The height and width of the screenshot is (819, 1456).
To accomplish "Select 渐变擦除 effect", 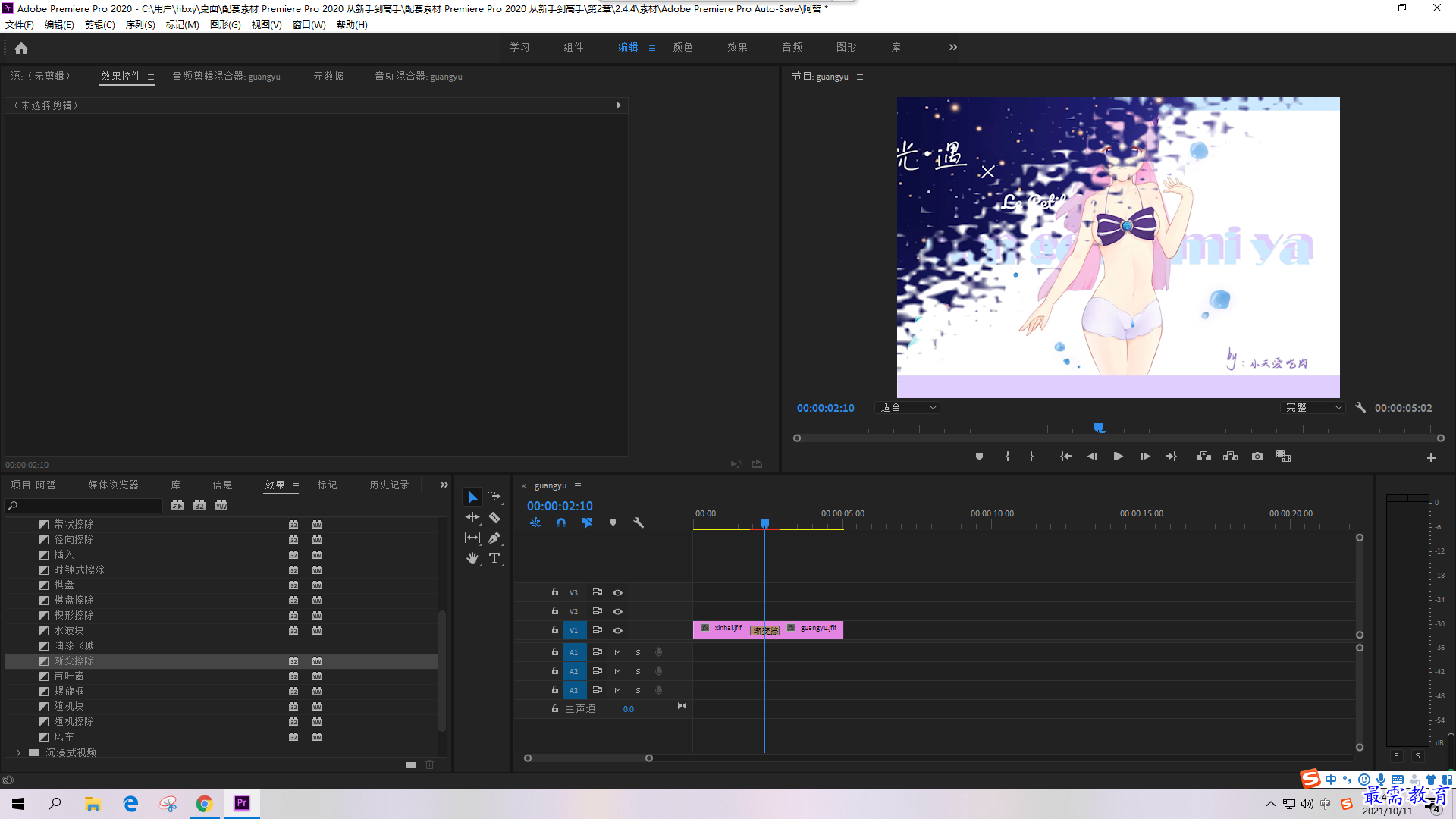I will (221, 661).
